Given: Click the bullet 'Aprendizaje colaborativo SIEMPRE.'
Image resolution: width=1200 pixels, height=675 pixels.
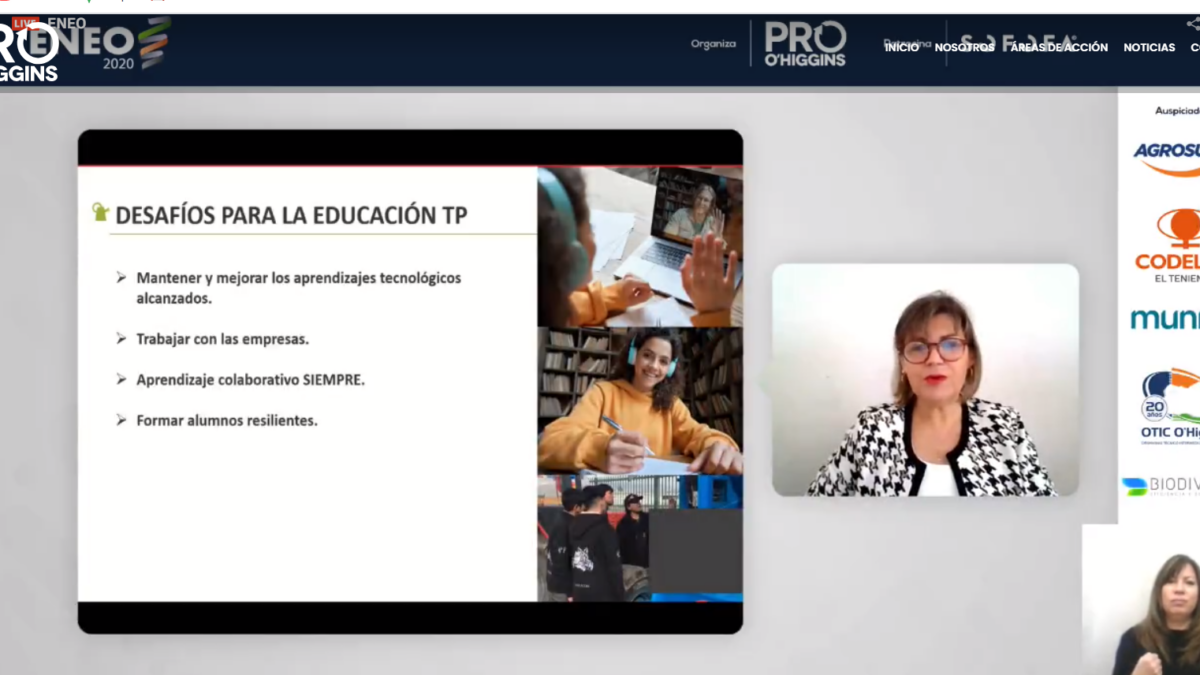Looking at the screenshot, I should tap(251, 380).
